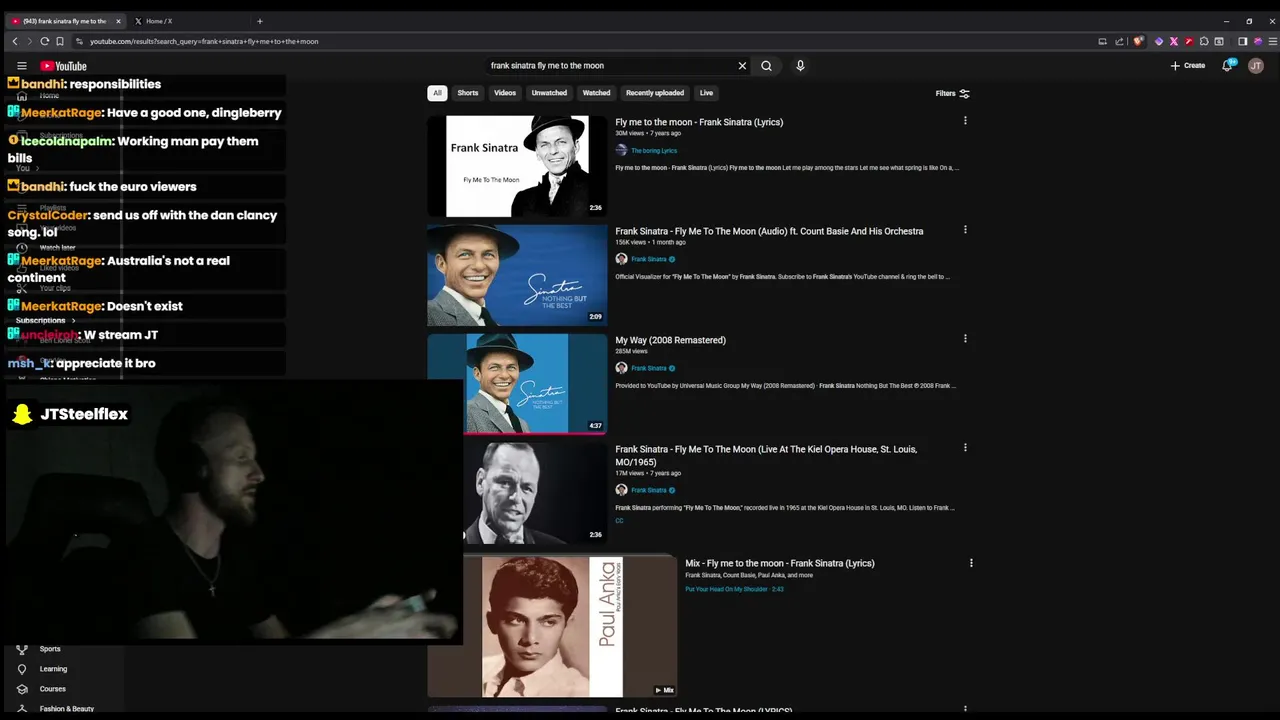Visit The boring Lyrics channel
Viewport: 1280px width, 720px height.
(x=654, y=151)
